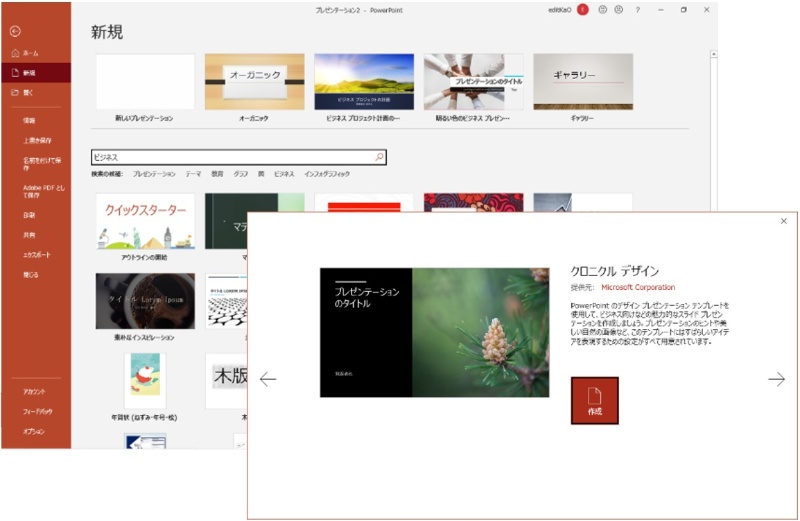Select the 木版 template thumbnail

coord(226,381)
